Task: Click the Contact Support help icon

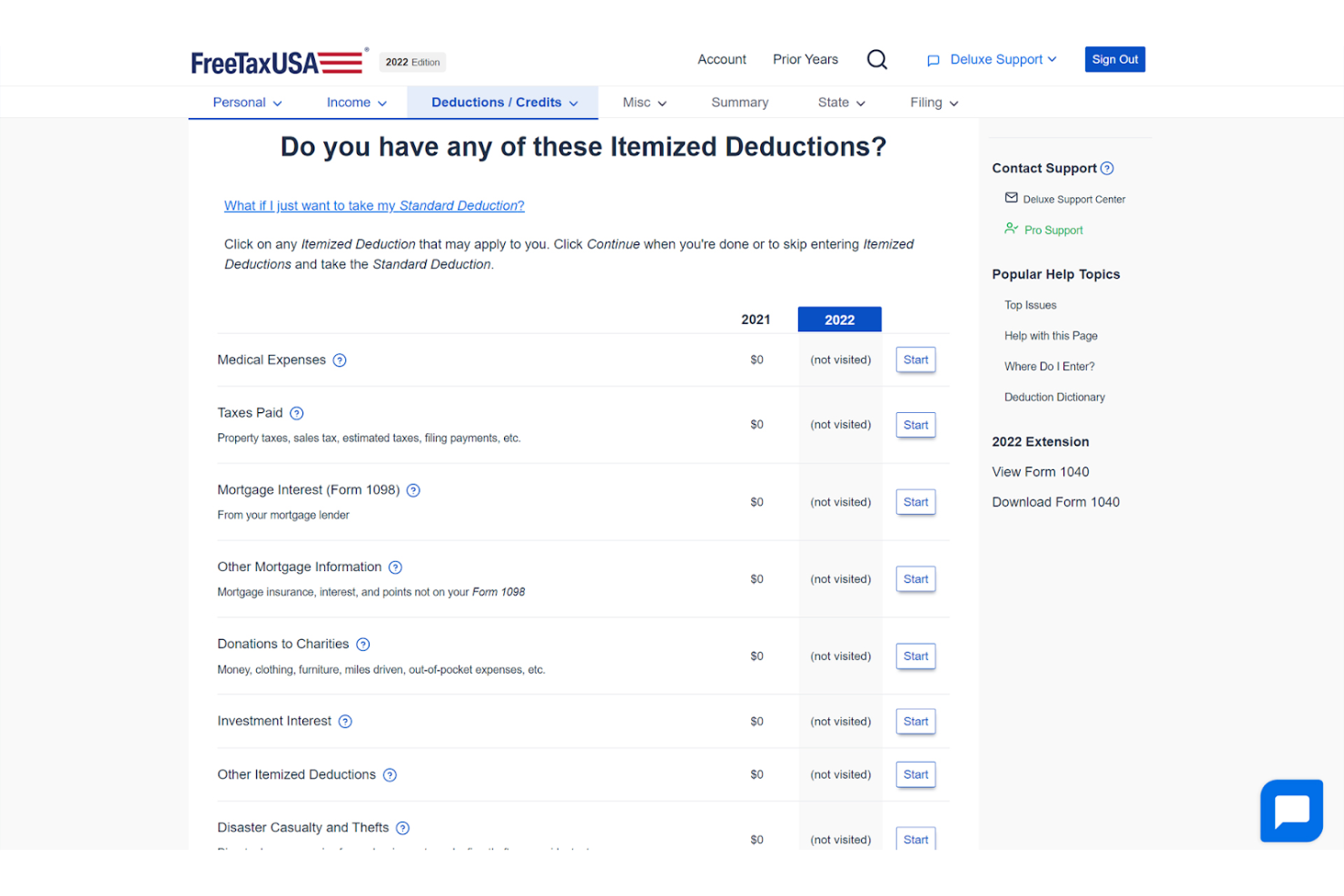Action: [x=1106, y=168]
